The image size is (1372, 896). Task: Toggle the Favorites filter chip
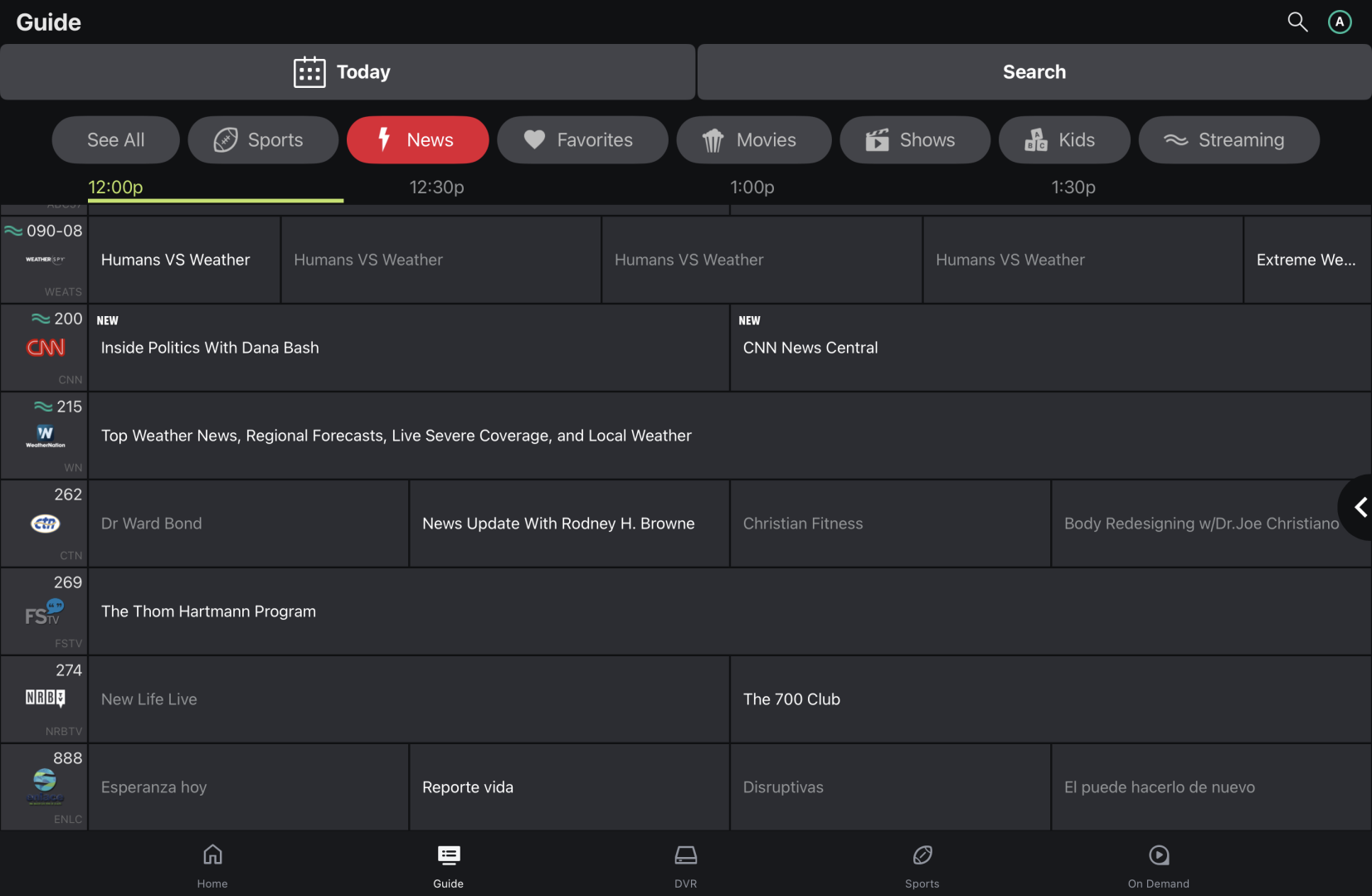582,140
